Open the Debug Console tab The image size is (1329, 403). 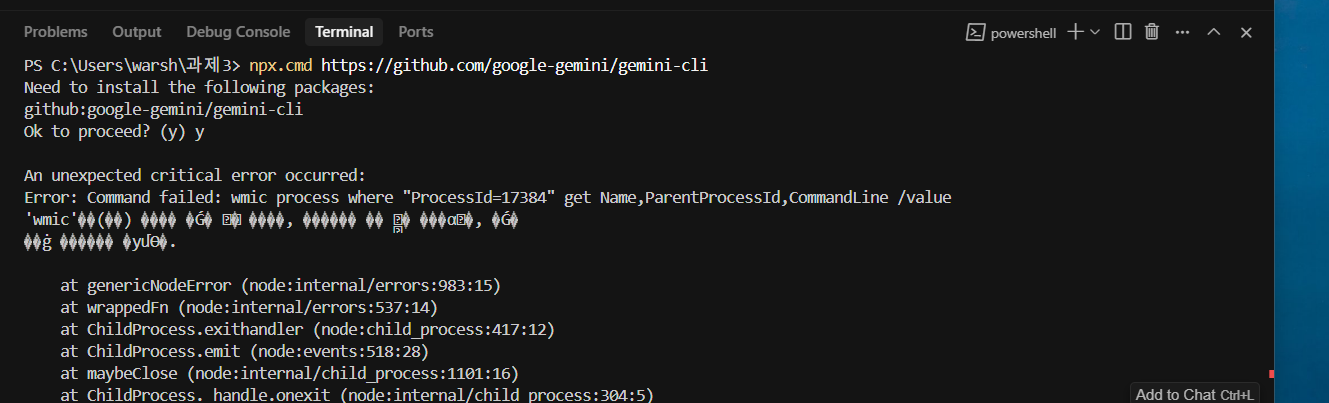pyautogui.click(x=238, y=32)
